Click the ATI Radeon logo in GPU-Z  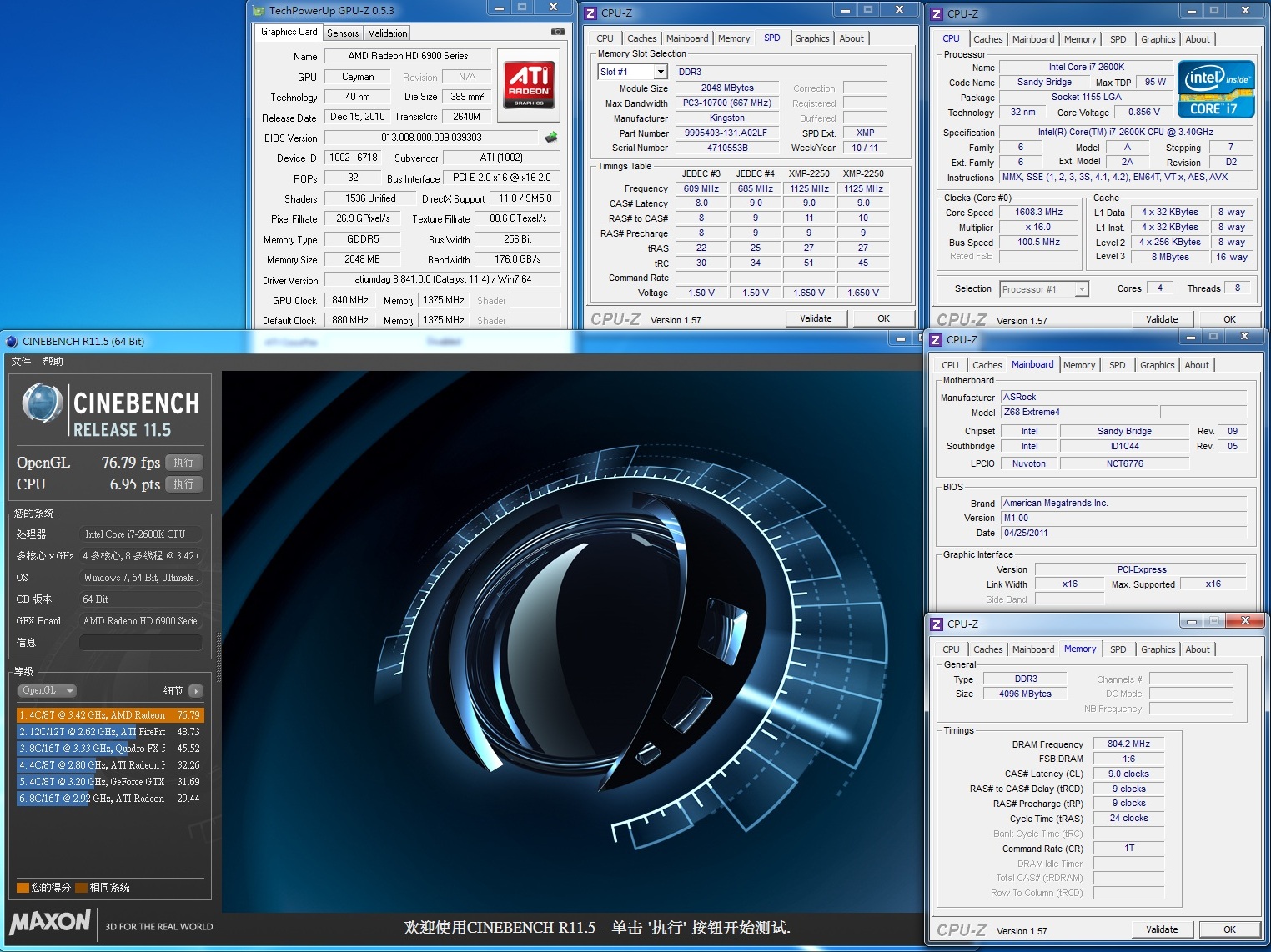[x=529, y=85]
